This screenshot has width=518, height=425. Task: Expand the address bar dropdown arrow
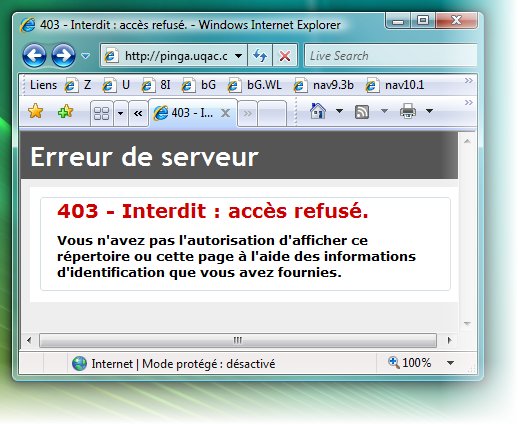coord(238,56)
